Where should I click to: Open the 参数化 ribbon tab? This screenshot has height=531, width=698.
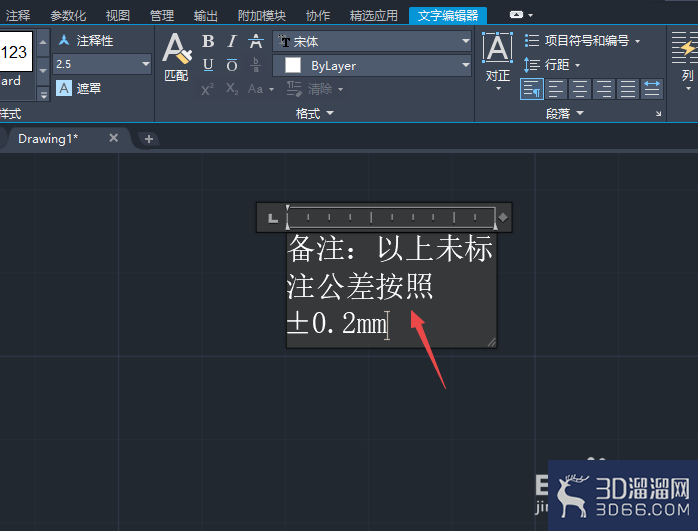click(68, 16)
